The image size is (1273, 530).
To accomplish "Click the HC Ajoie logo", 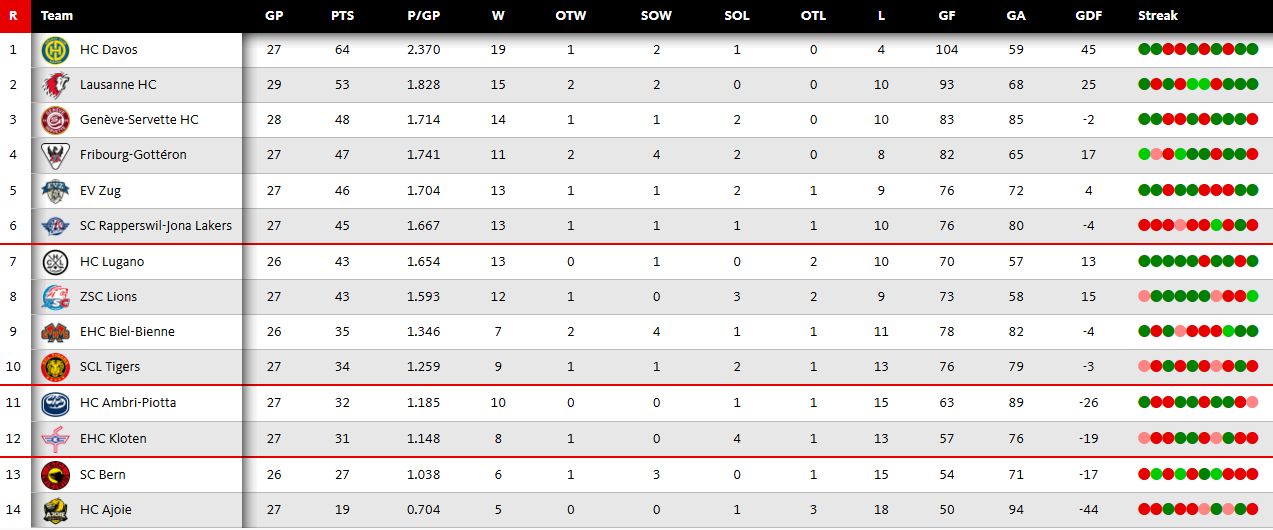I will click(x=54, y=510).
